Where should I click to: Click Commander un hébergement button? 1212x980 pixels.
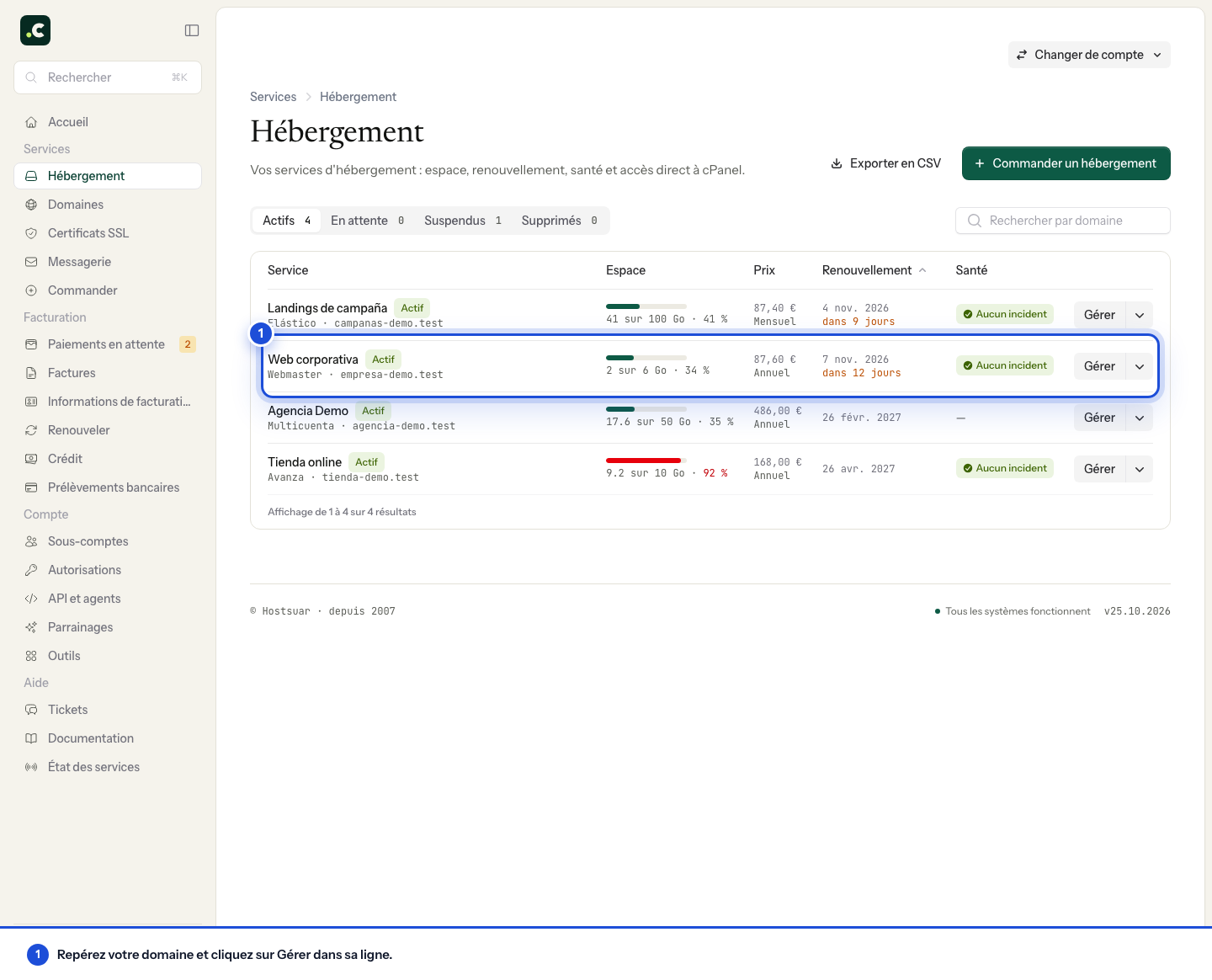(1066, 163)
